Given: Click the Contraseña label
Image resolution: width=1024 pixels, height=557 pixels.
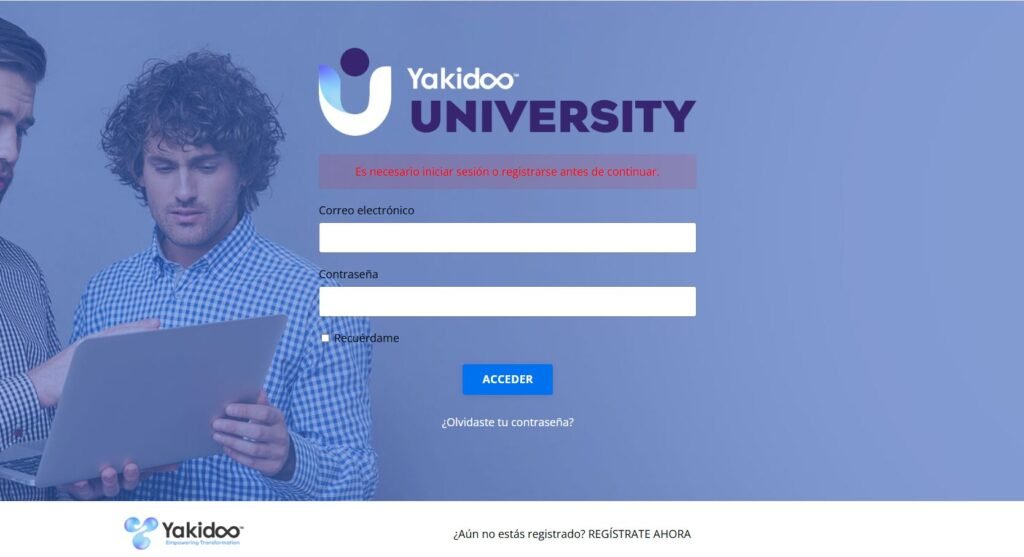Looking at the screenshot, I should pyautogui.click(x=348, y=274).
